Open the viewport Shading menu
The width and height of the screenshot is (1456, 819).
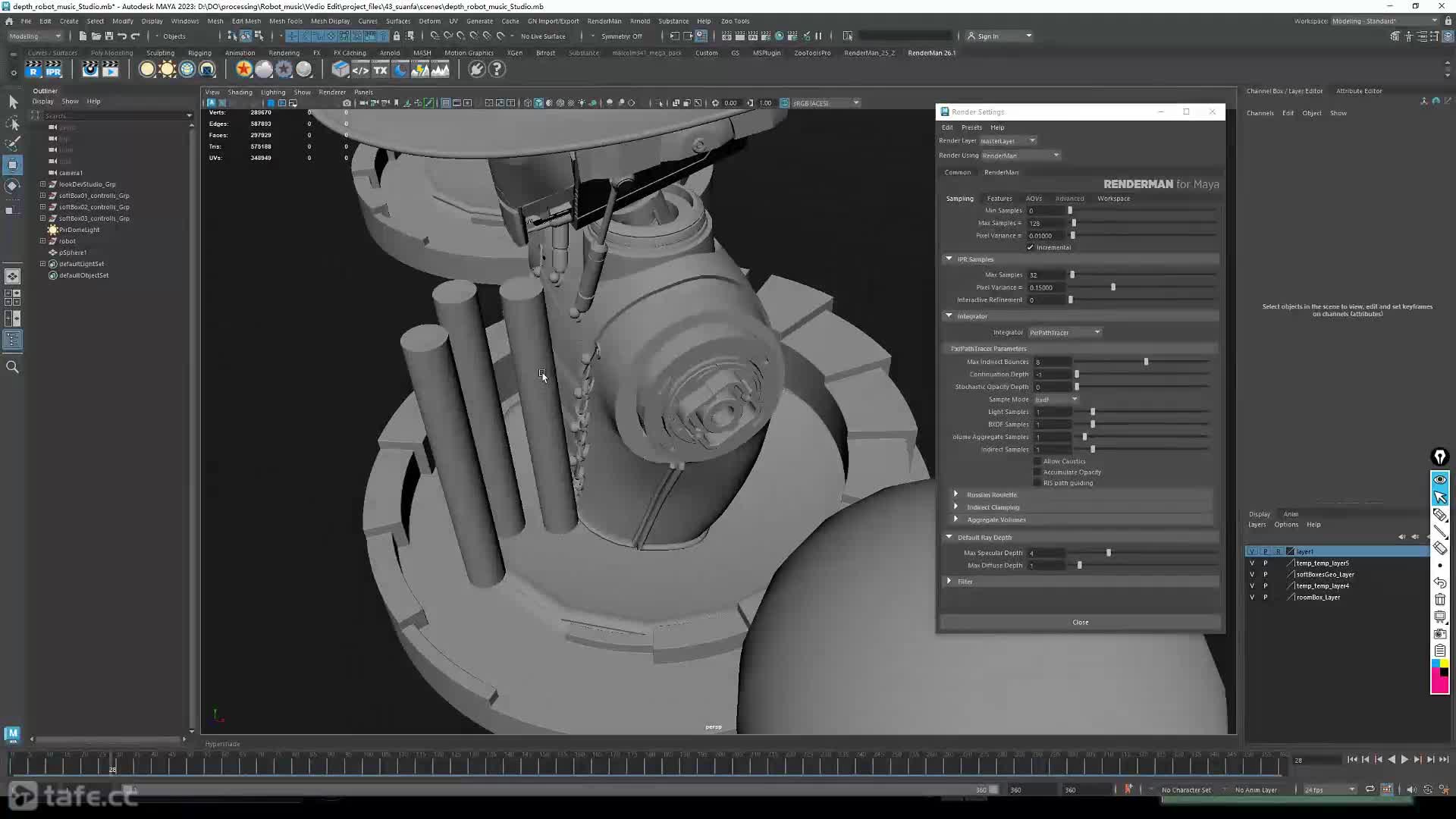[x=240, y=93]
